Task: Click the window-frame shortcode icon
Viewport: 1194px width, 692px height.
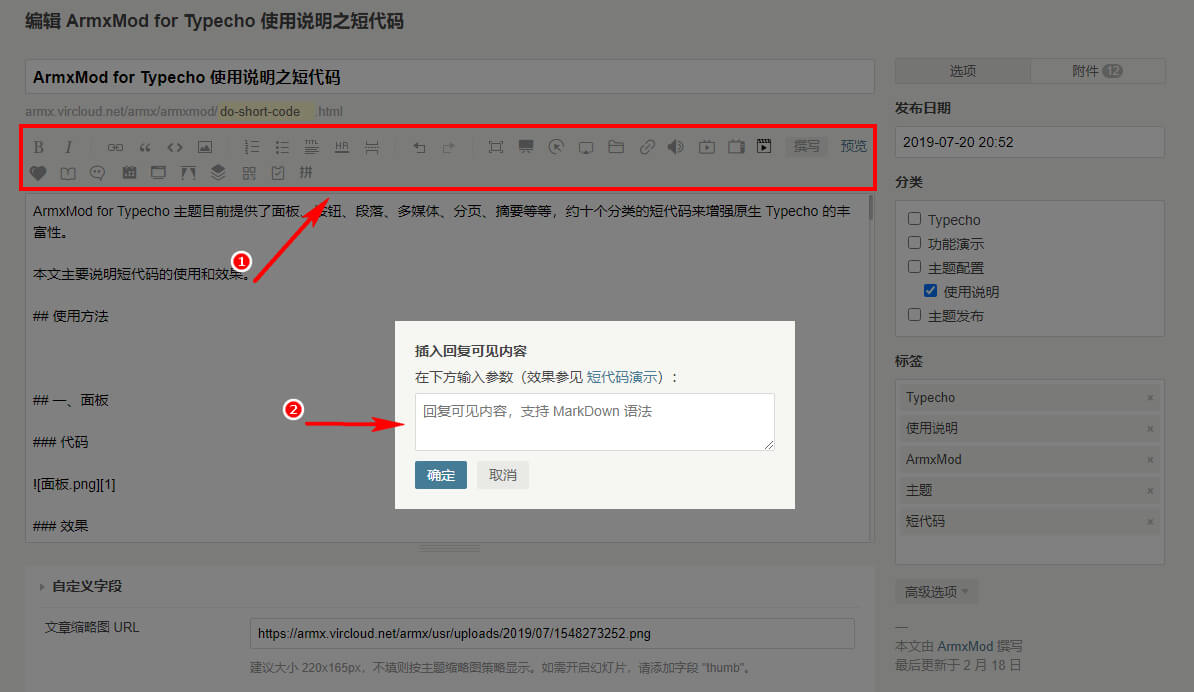Action: 158,173
